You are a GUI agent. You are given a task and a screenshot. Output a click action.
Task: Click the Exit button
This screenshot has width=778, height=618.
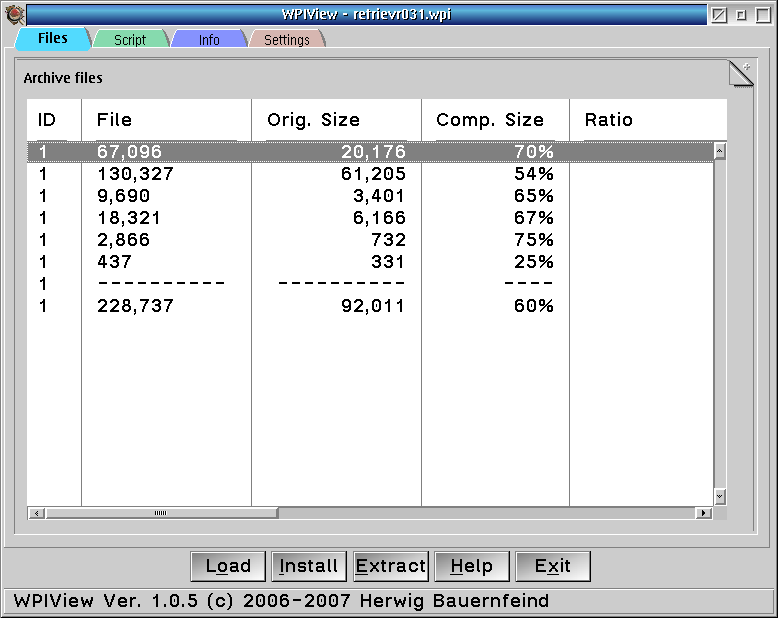tap(552, 566)
